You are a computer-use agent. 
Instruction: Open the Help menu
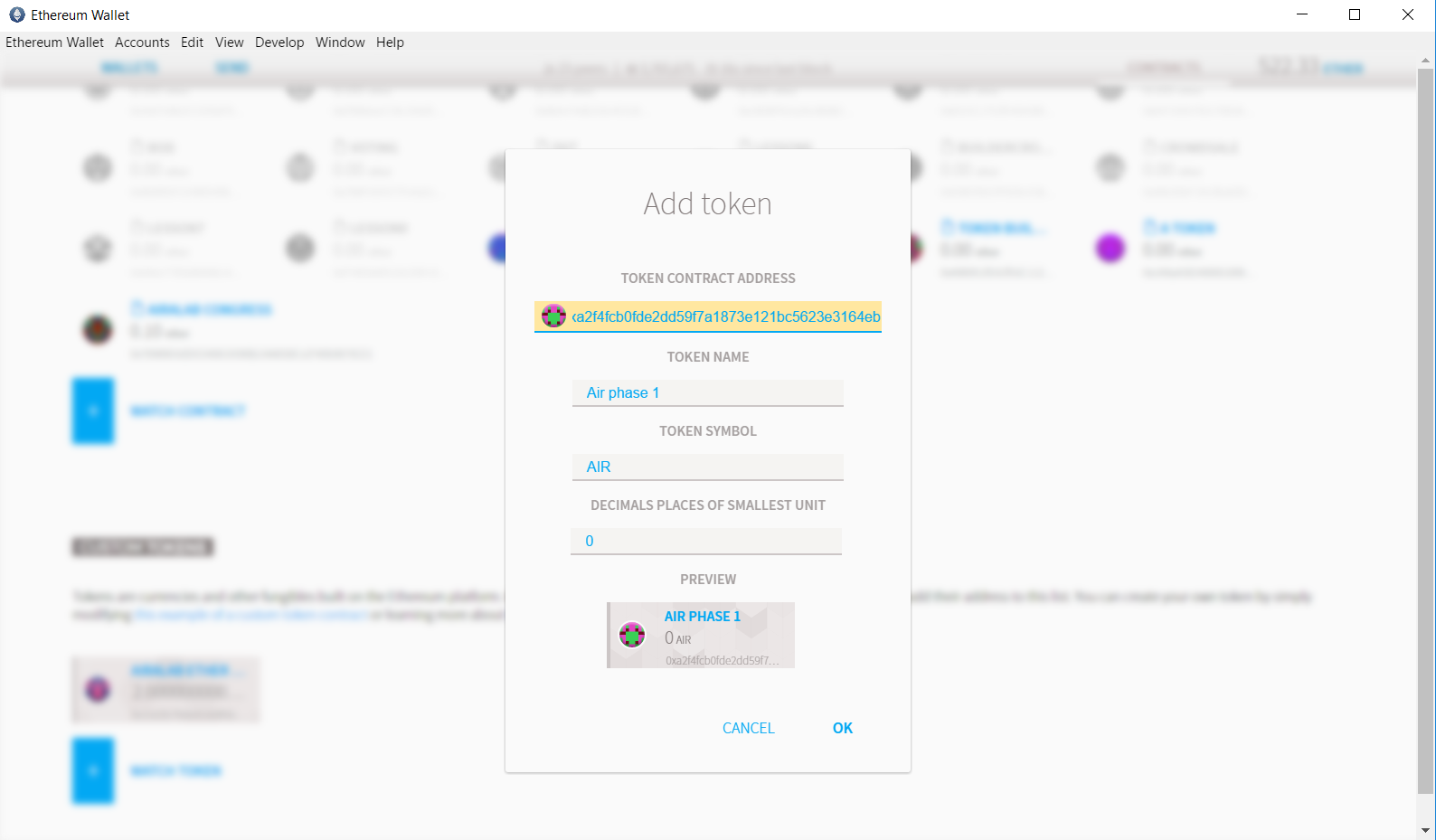coord(390,42)
